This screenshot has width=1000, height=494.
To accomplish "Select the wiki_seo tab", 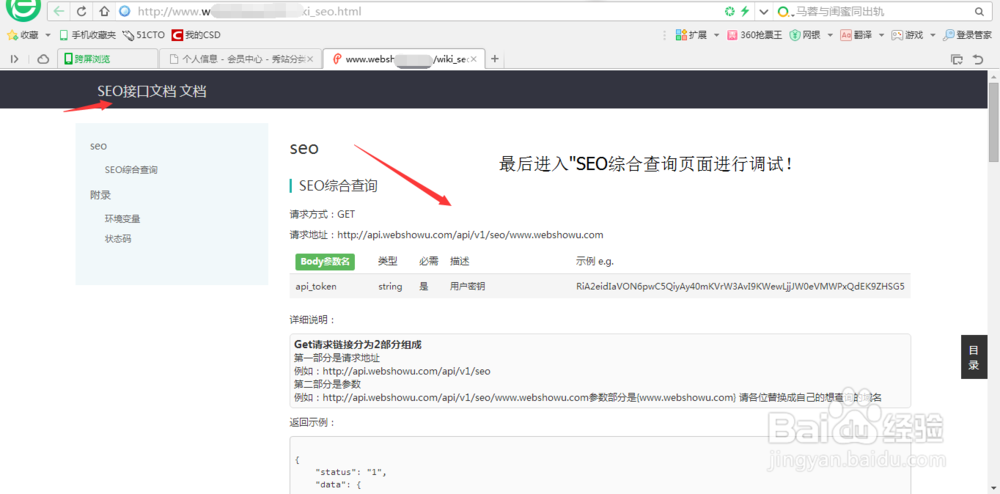I will tap(403, 59).
